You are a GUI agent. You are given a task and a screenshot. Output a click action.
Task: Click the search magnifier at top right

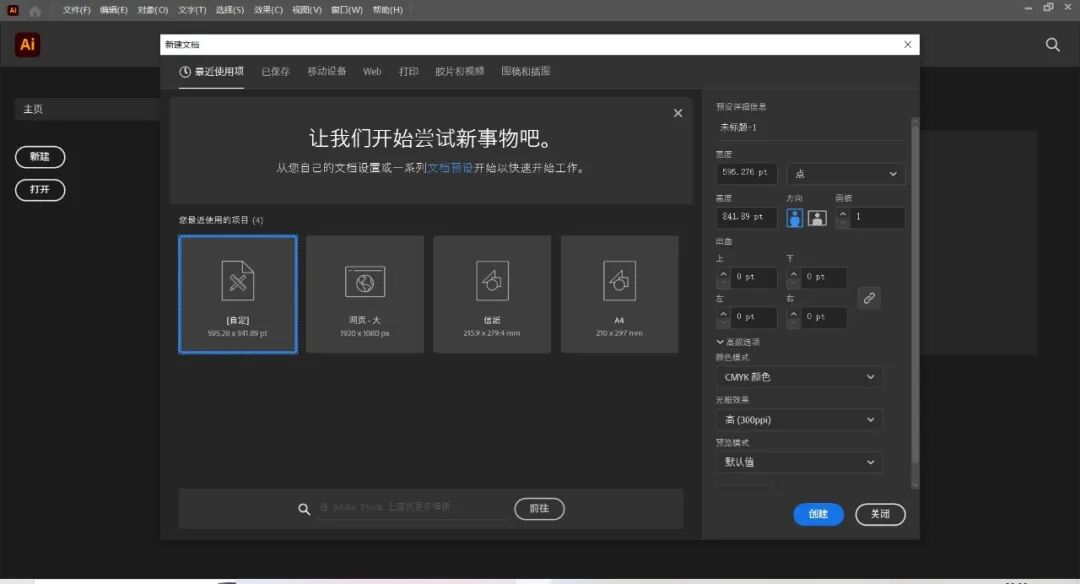click(x=1052, y=44)
